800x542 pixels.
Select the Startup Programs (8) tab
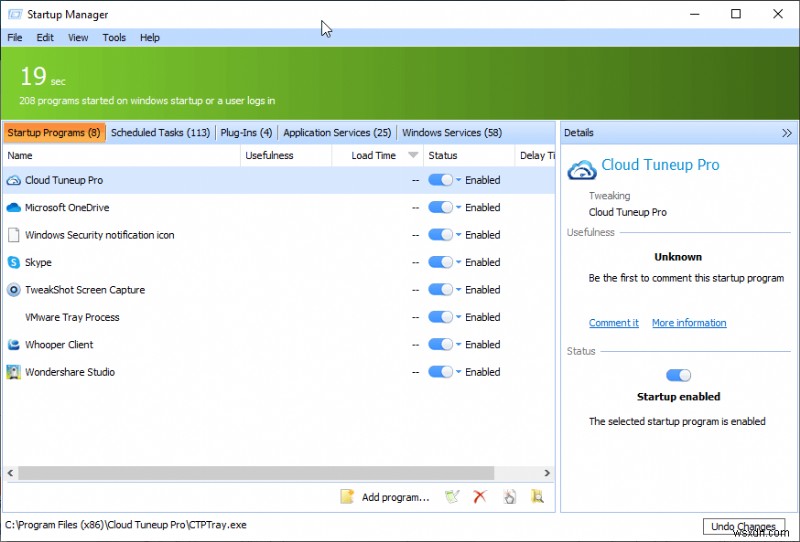tap(54, 133)
